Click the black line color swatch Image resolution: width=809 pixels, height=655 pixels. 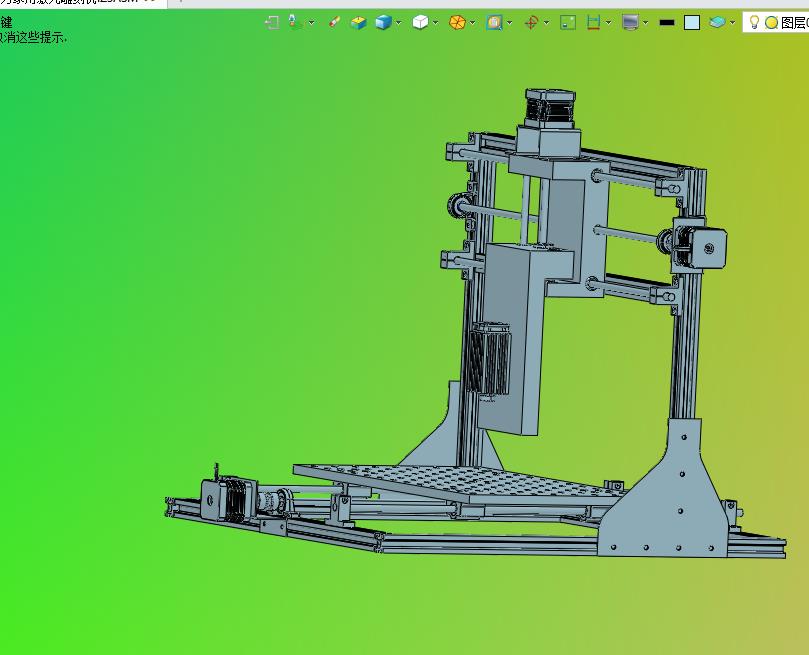tap(667, 22)
